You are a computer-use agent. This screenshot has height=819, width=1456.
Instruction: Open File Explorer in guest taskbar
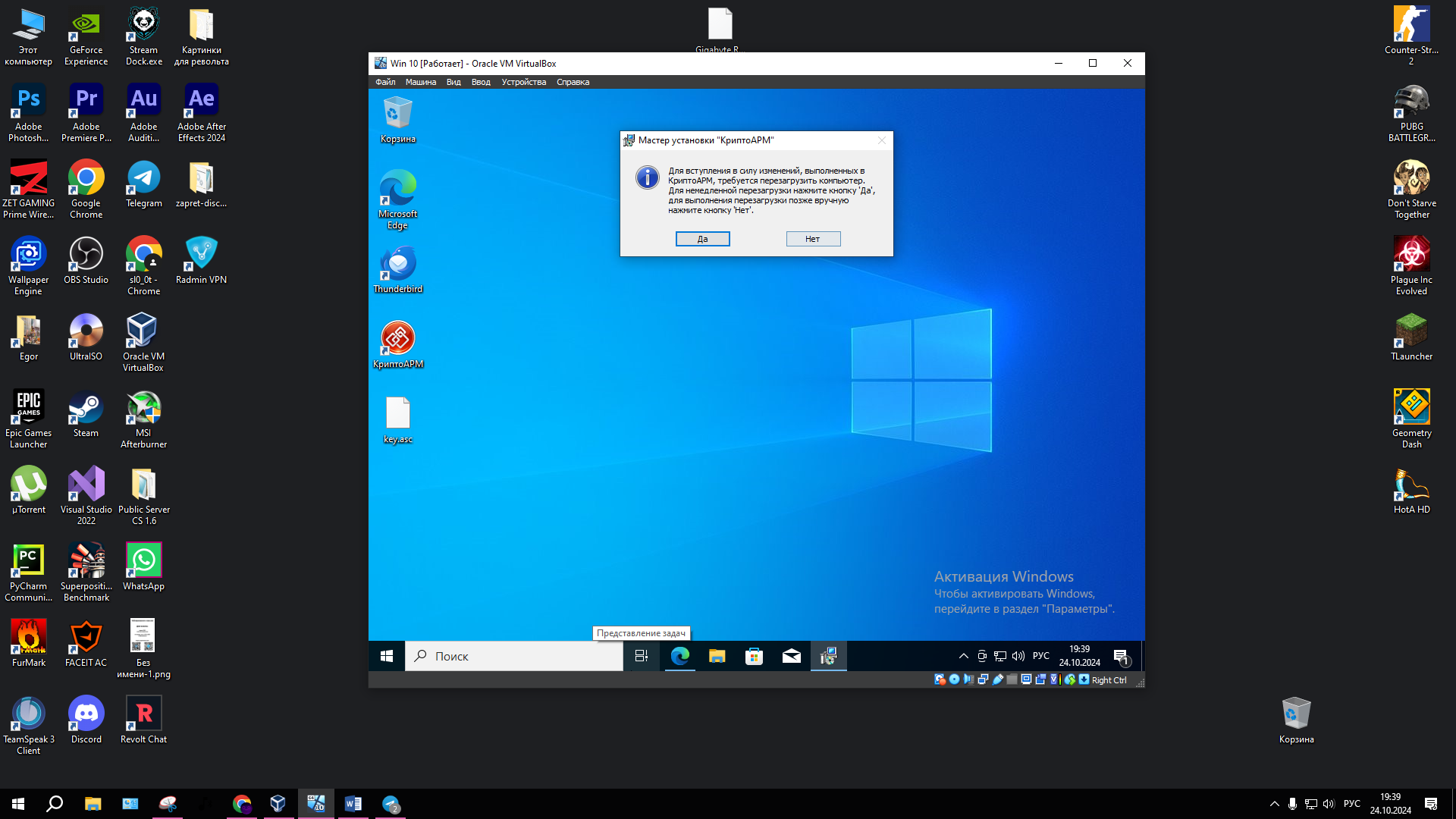(x=717, y=656)
